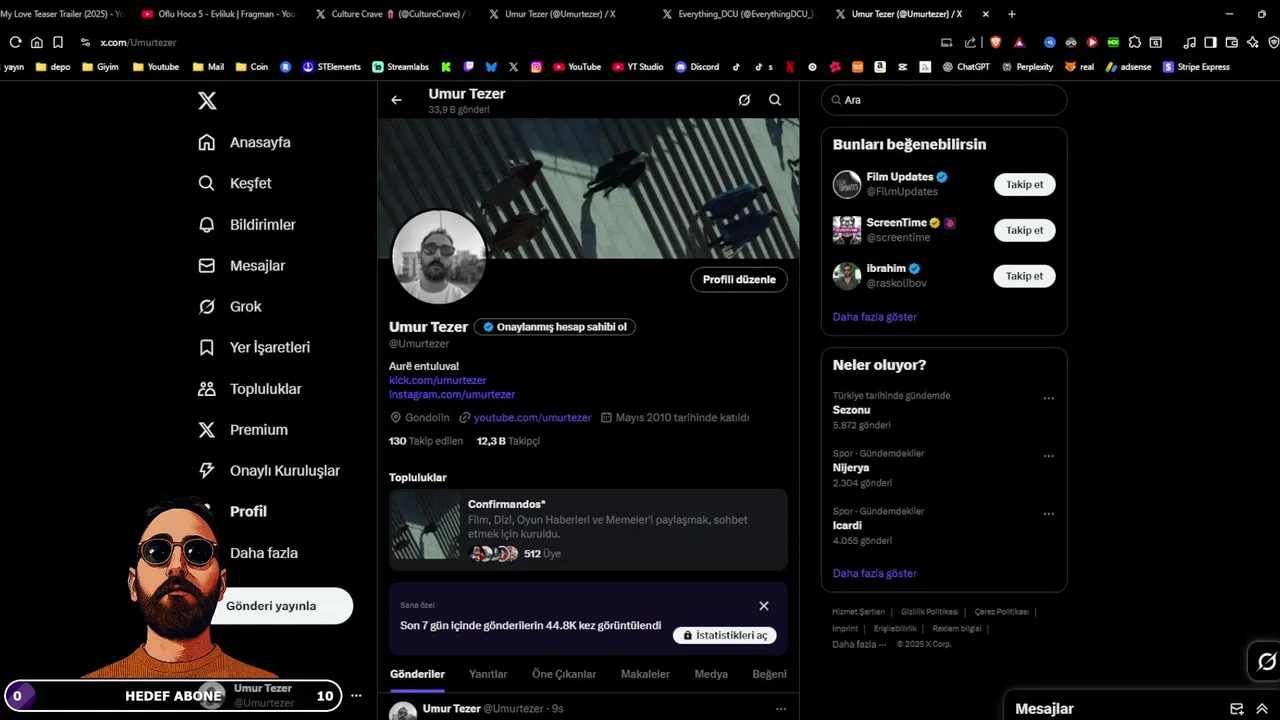Go back with the profile header arrow
This screenshot has width=1280, height=720.
[x=396, y=100]
